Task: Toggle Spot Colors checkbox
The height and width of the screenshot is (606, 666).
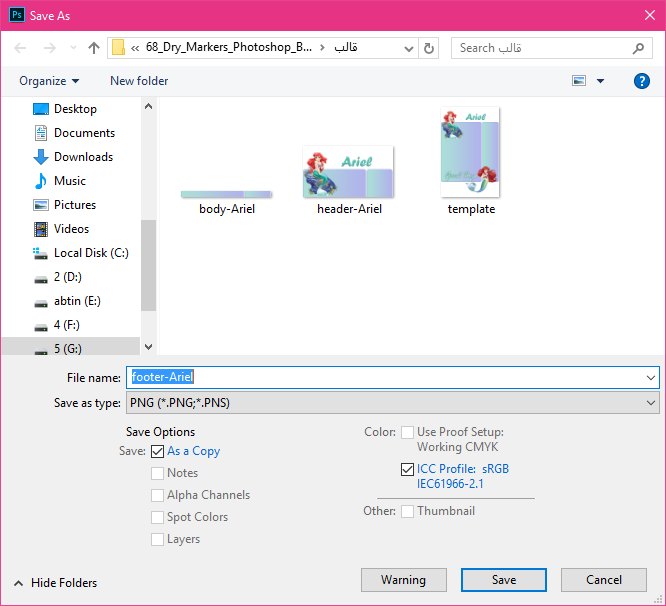Action: [157, 517]
